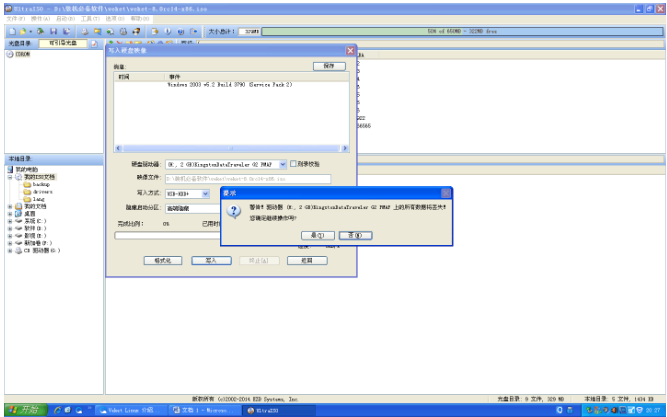Click the Save floppy disk toolbar icon

54,31
